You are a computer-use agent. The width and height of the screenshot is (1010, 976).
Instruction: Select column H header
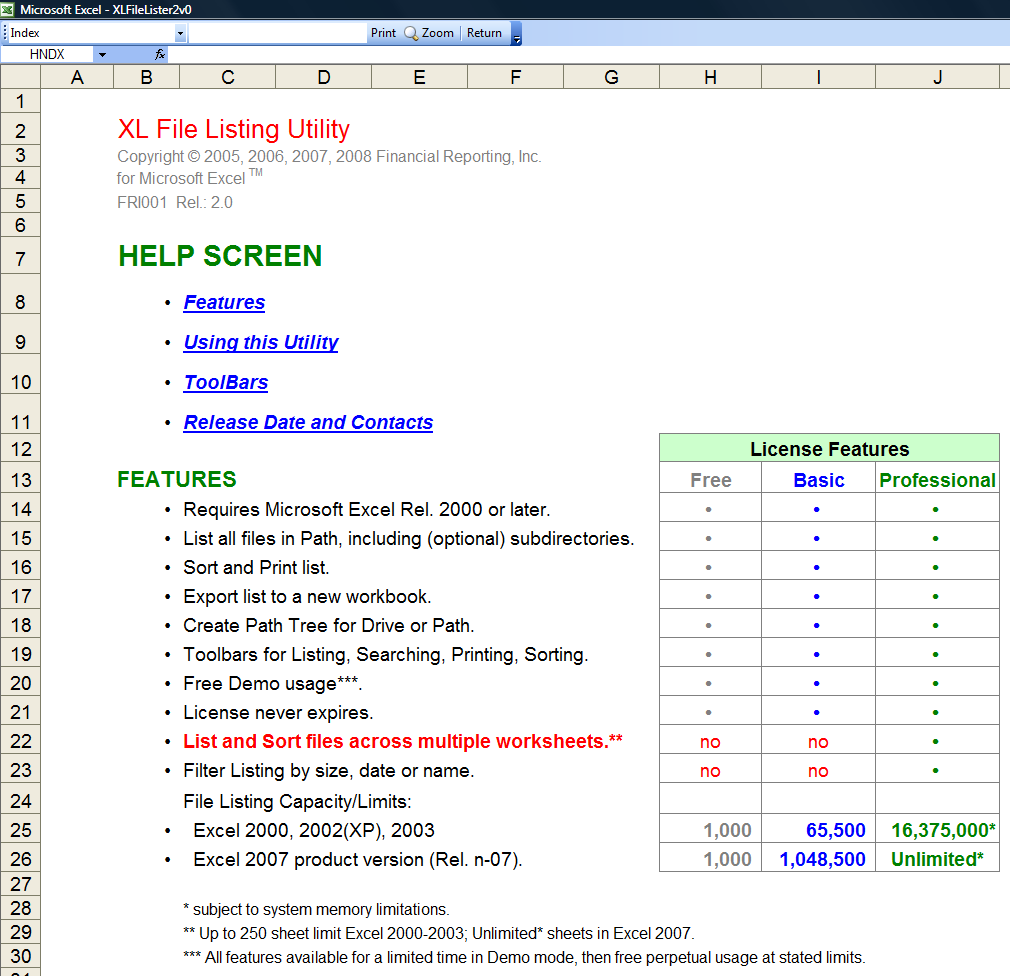click(x=710, y=77)
